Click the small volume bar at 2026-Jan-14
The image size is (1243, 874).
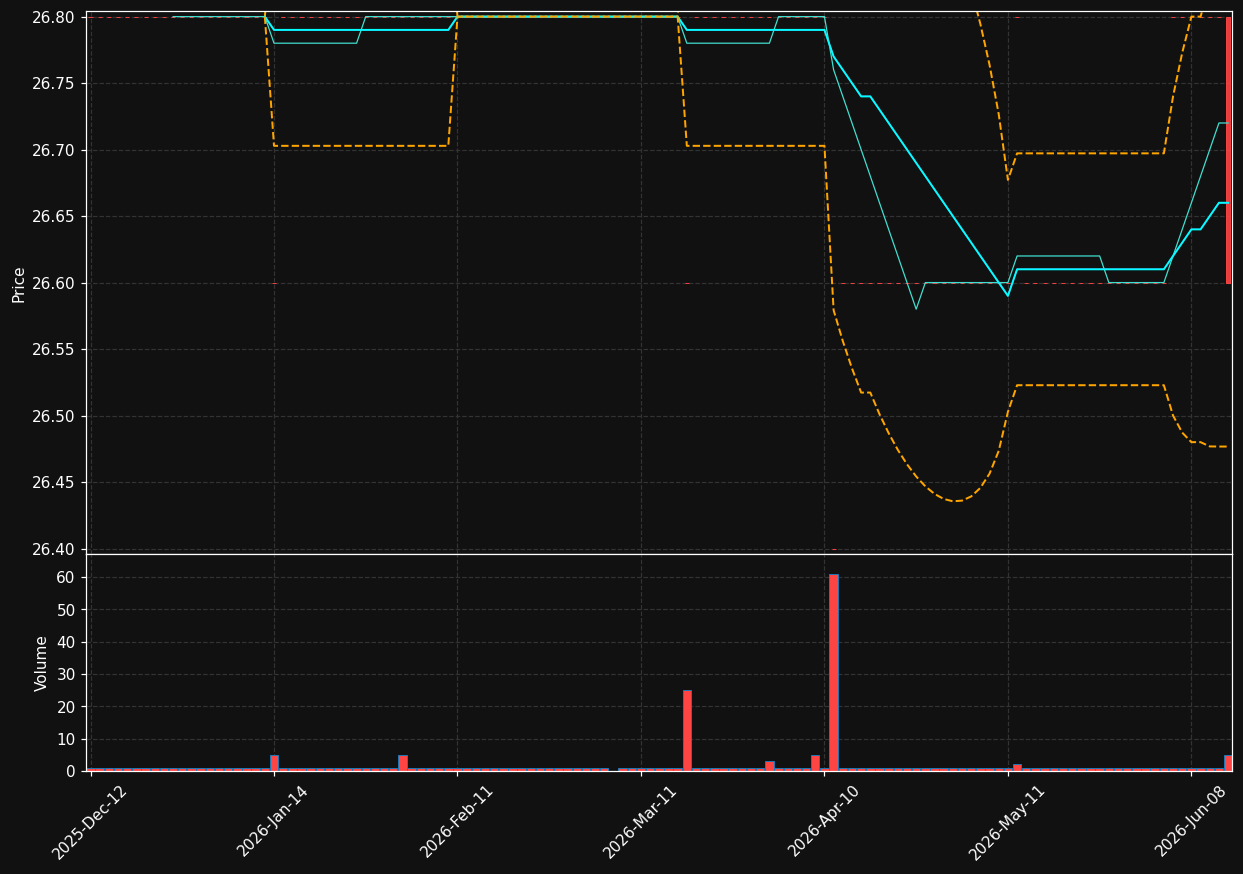pos(274,763)
